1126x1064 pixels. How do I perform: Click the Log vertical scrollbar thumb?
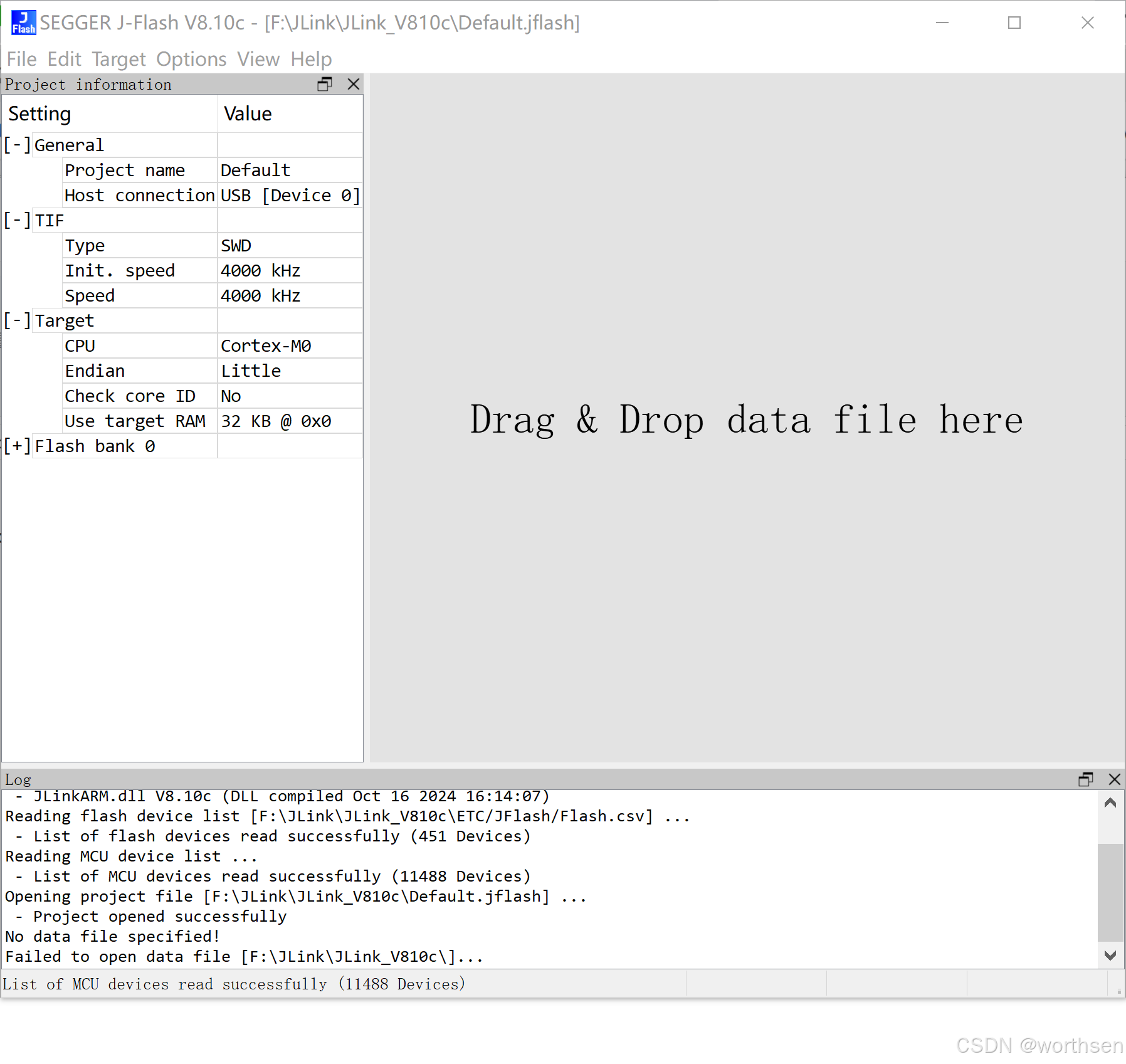1110,893
